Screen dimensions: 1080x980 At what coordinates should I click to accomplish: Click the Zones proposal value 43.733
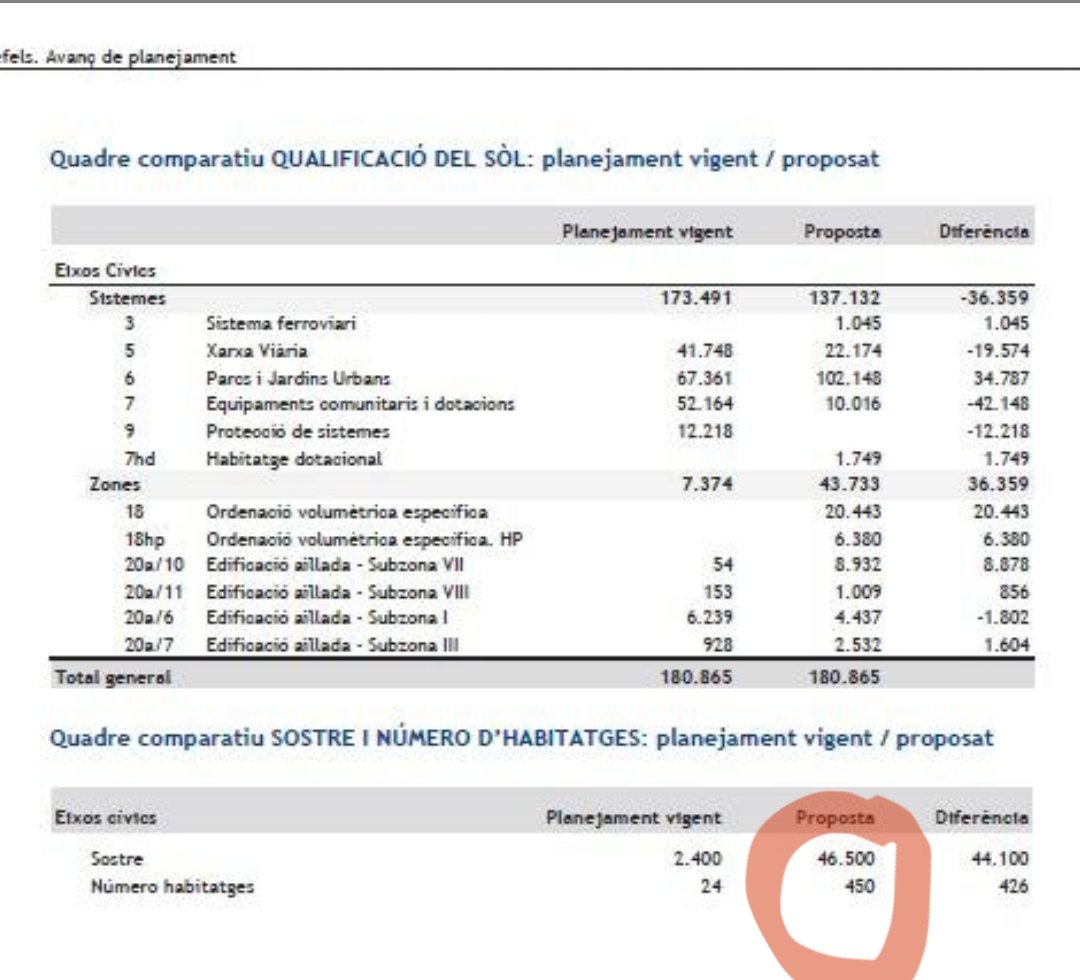849,485
